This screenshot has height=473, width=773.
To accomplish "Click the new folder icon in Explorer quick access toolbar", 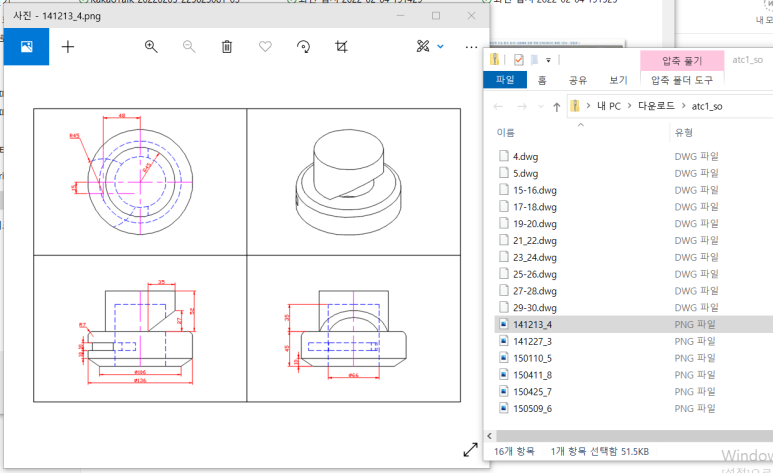I will [534, 60].
